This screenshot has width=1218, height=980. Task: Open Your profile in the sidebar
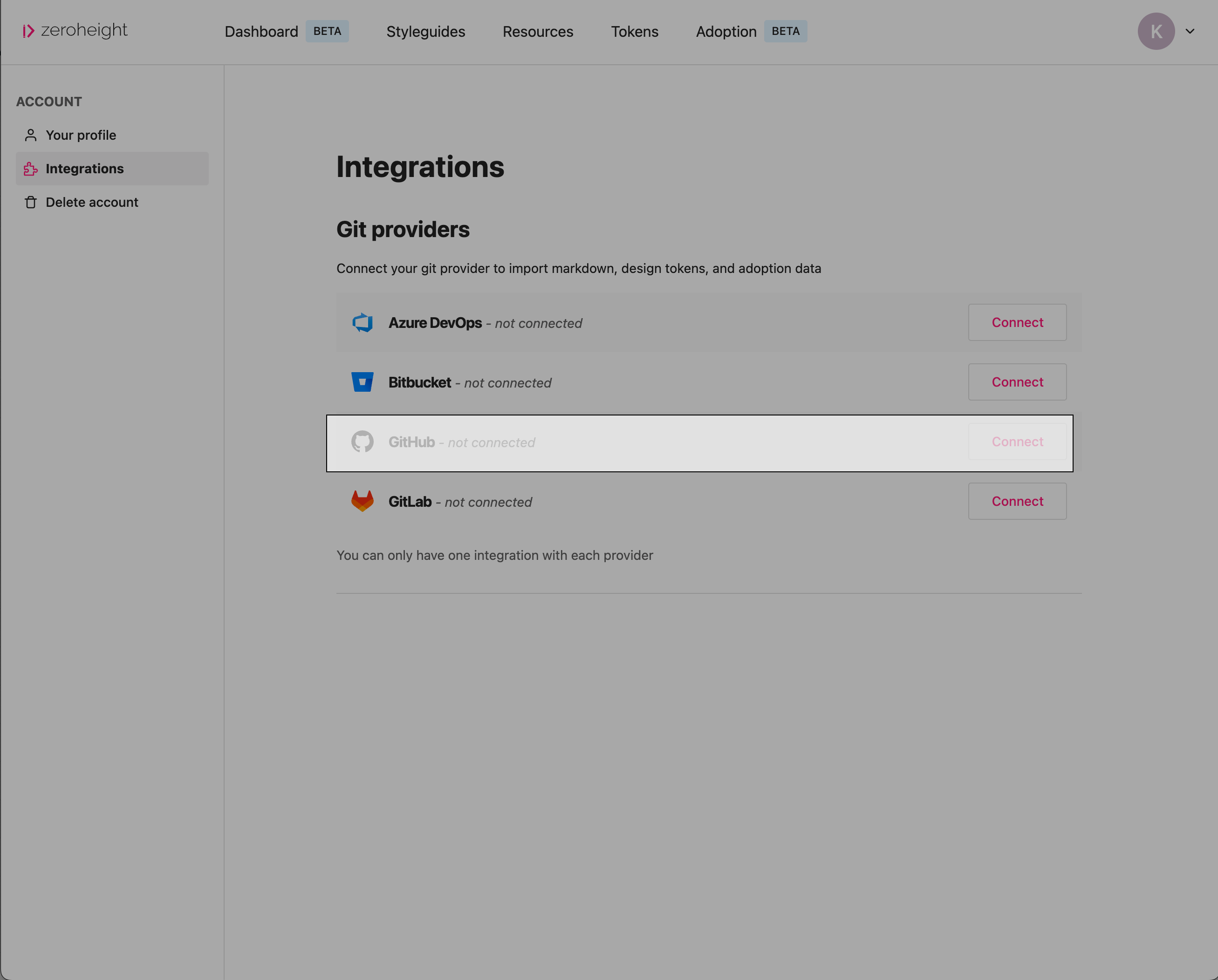(112, 135)
